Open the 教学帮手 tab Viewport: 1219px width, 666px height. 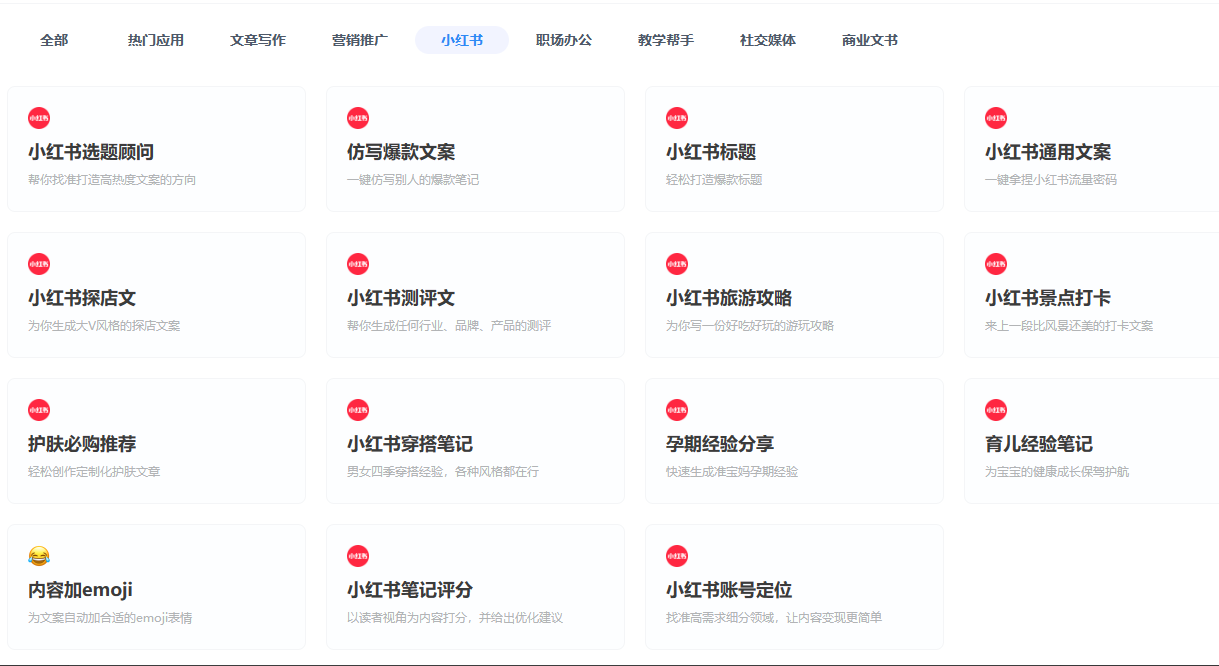[x=666, y=41]
